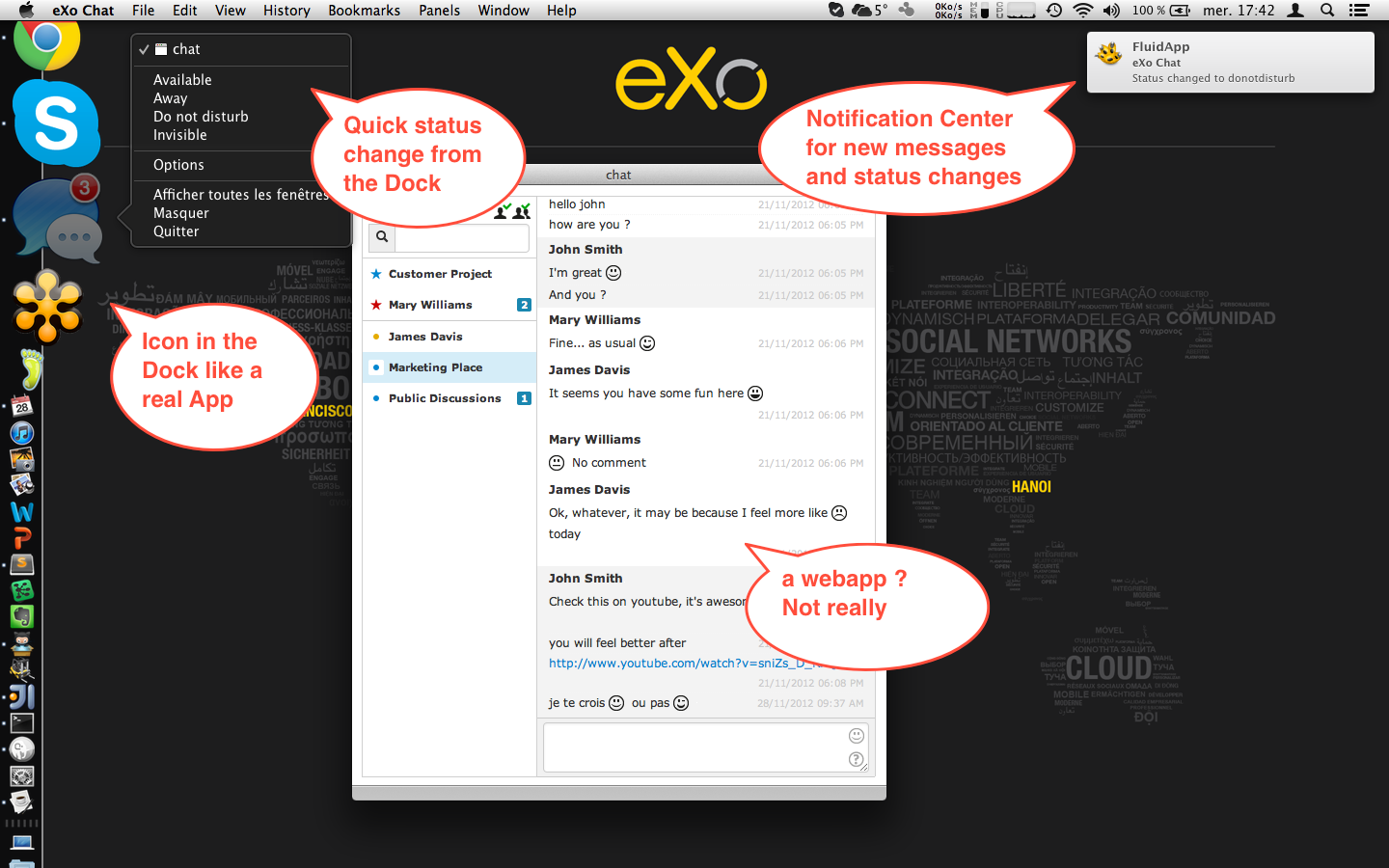
Task: Open Calendar from the Dock
Action: 22,406
